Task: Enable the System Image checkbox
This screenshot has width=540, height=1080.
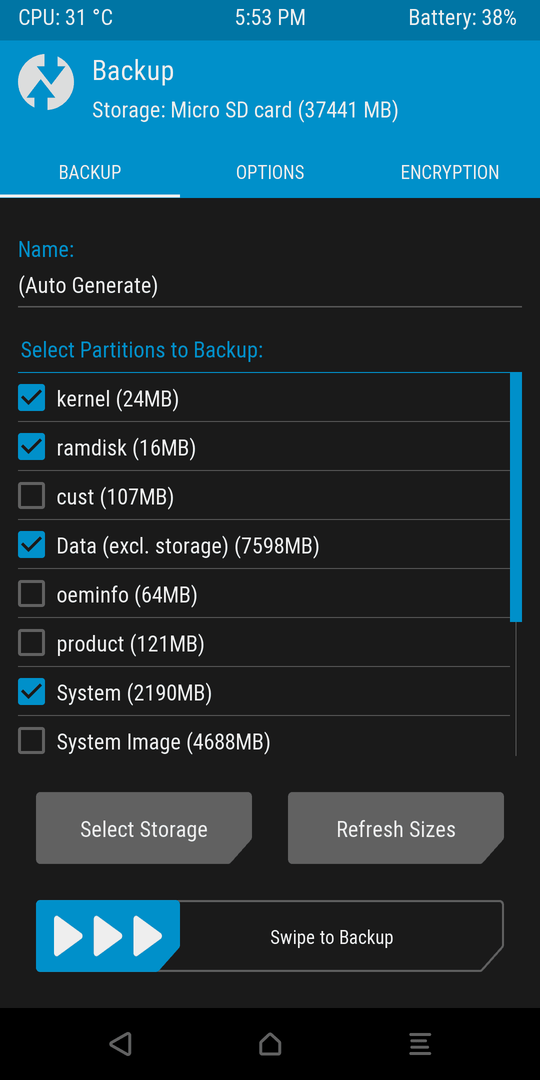Action: [x=32, y=741]
